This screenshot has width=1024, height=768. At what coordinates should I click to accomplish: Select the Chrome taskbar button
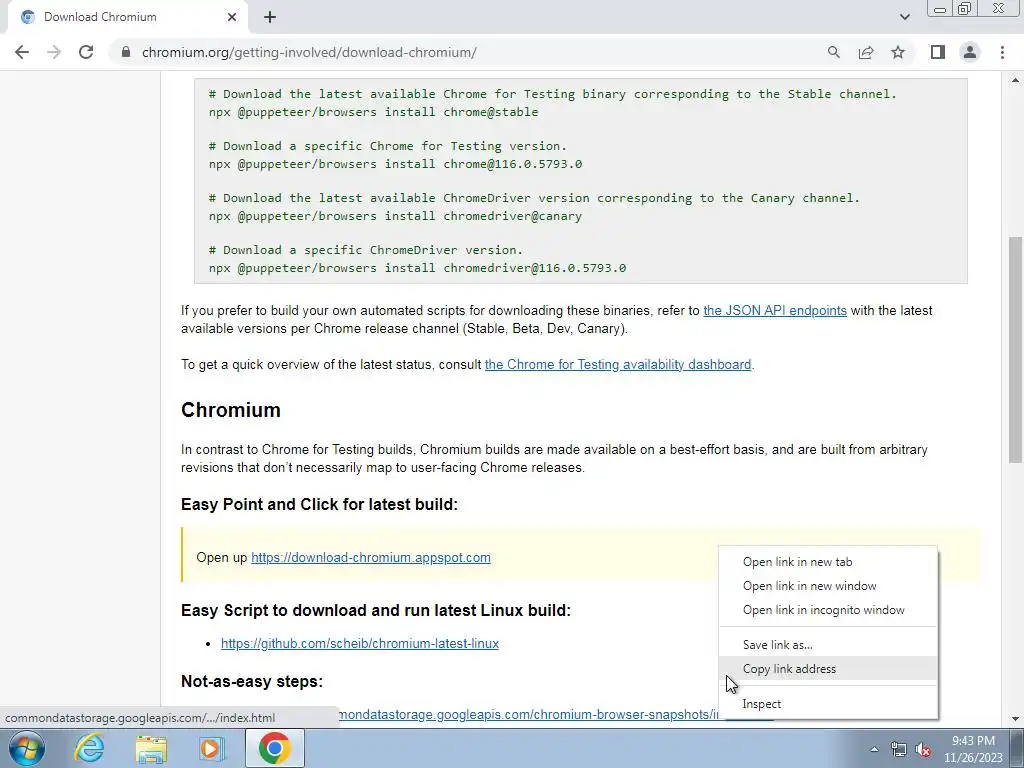click(x=274, y=748)
